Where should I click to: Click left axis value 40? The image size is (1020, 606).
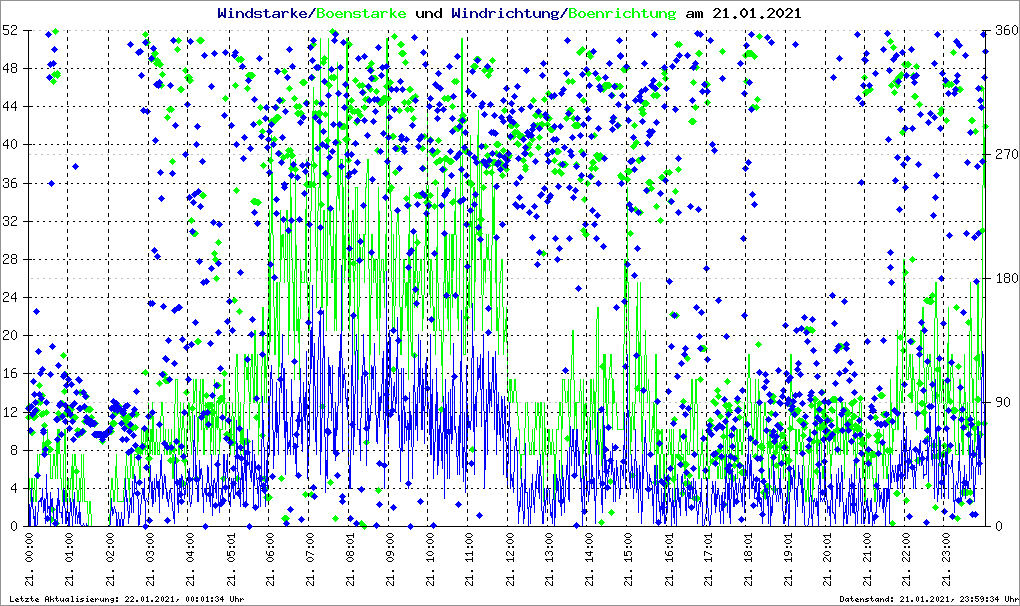9,145
